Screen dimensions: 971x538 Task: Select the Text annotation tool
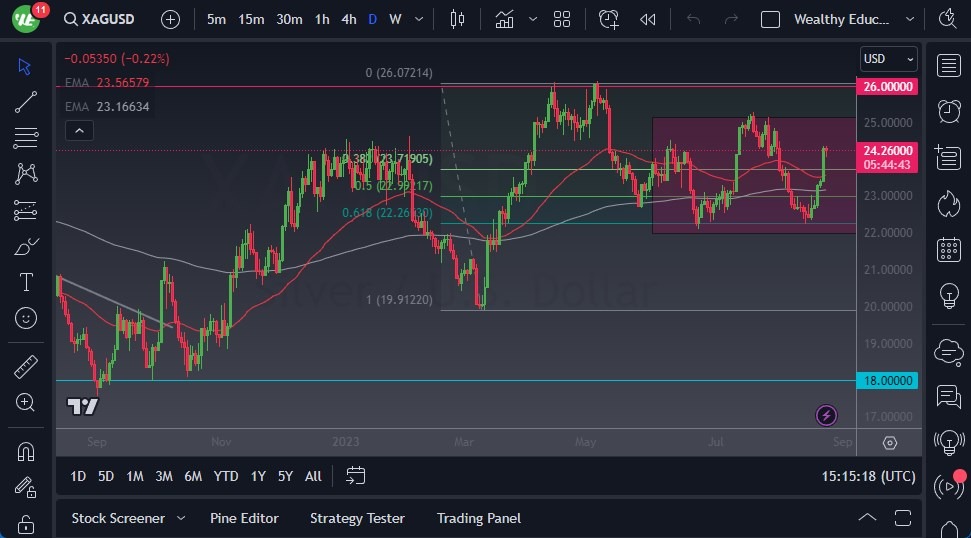(x=26, y=282)
